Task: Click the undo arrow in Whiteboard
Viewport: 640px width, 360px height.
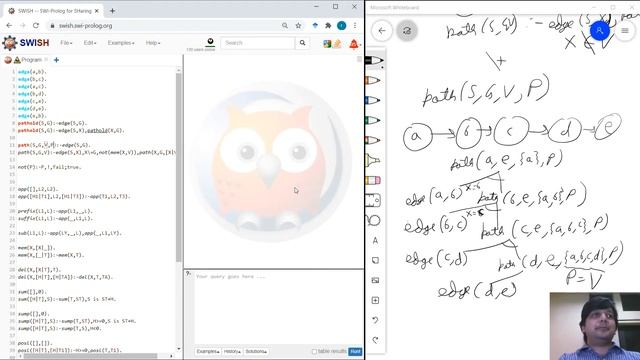Action: point(375,320)
